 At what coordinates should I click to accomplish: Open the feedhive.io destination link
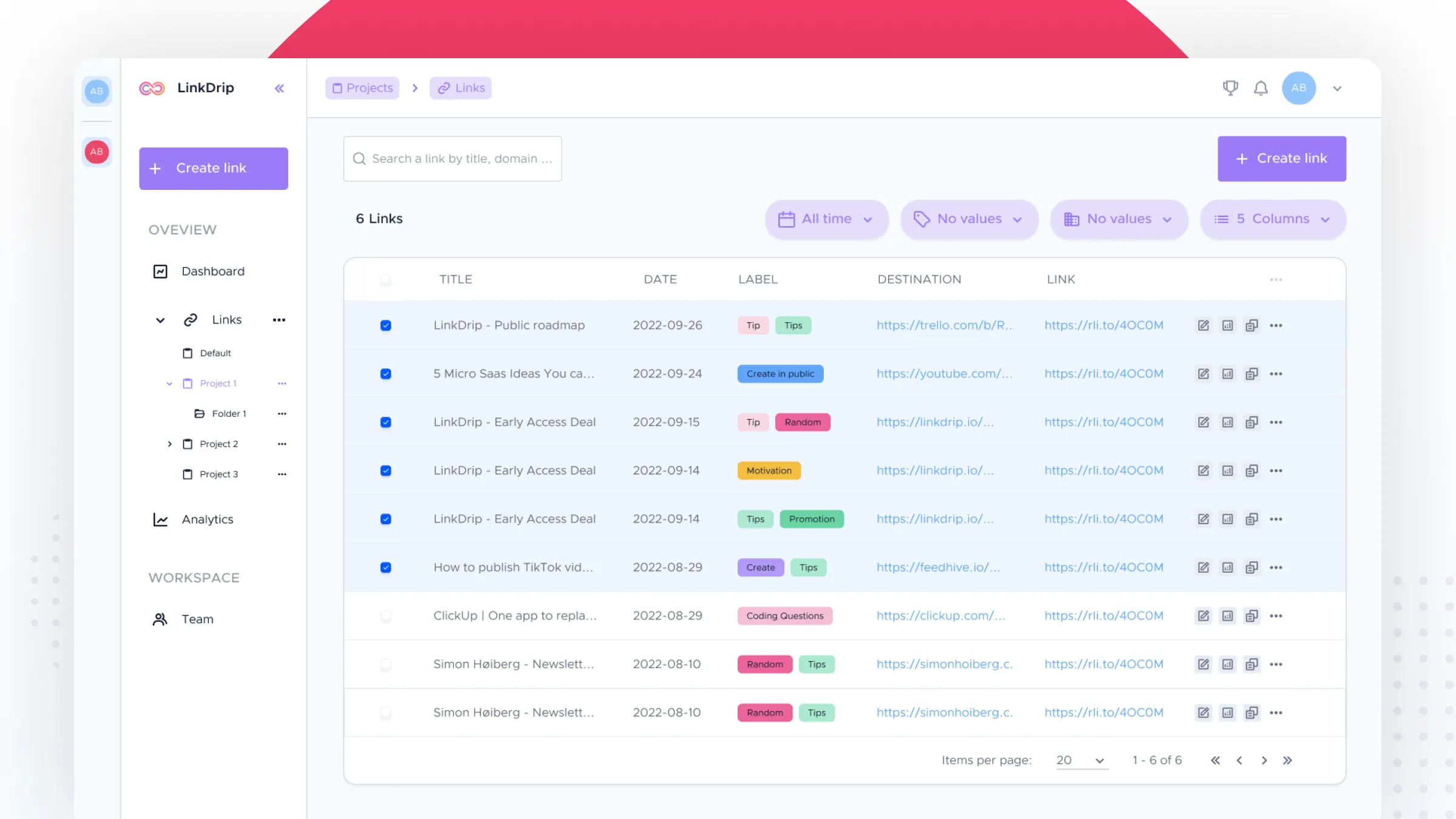(938, 567)
